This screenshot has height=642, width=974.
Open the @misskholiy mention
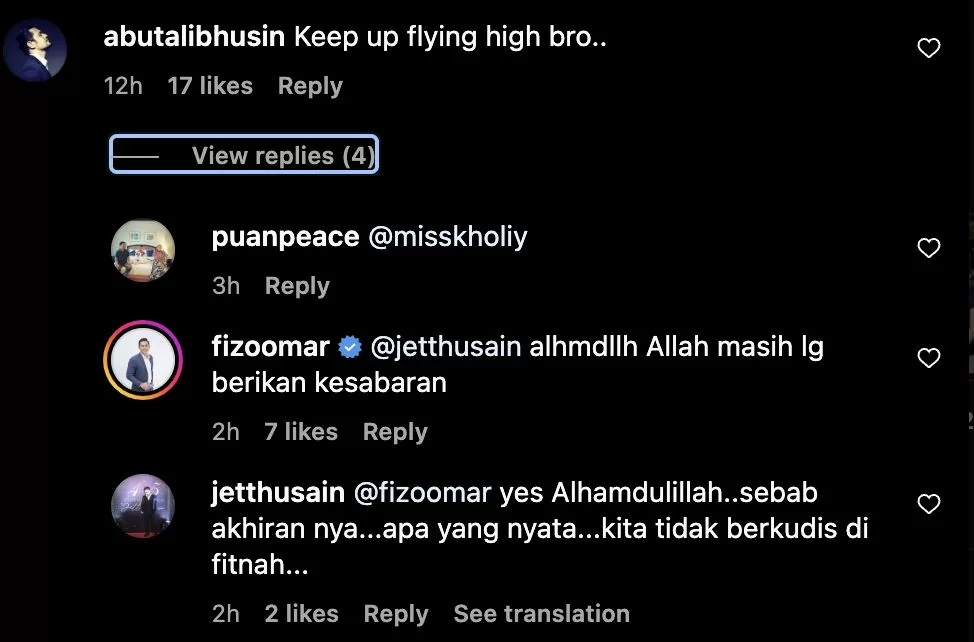point(448,237)
